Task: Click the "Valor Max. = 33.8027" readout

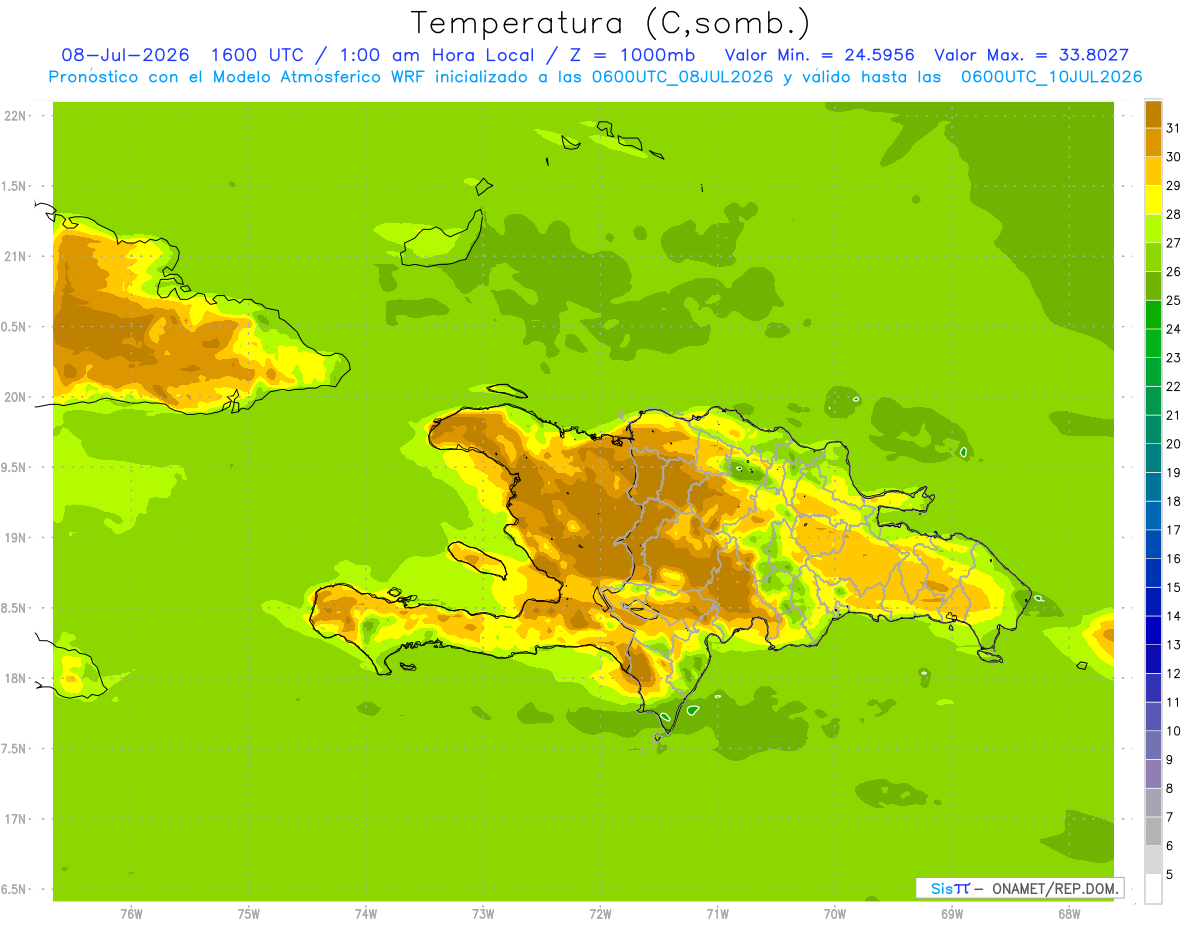Action: [x=1032, y=56]
